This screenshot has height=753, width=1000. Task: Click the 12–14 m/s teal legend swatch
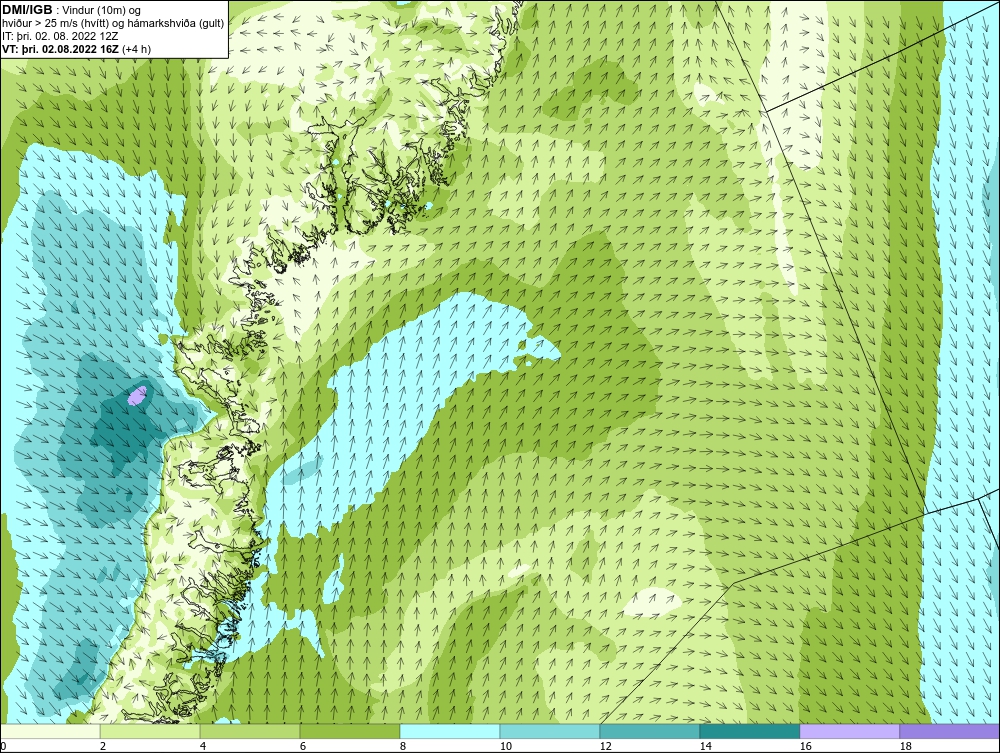tap(650, 731)
